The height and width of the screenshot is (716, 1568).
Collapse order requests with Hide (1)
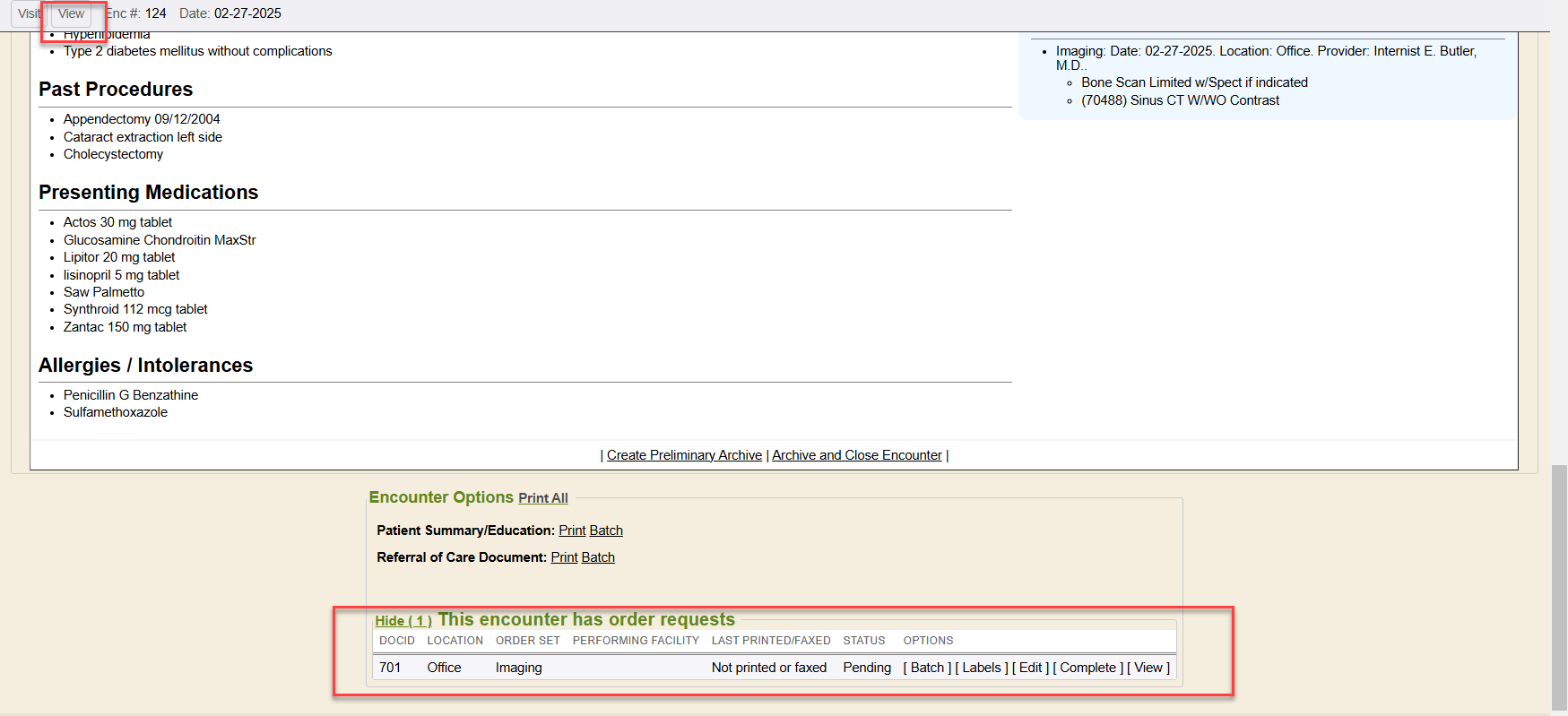403,621
